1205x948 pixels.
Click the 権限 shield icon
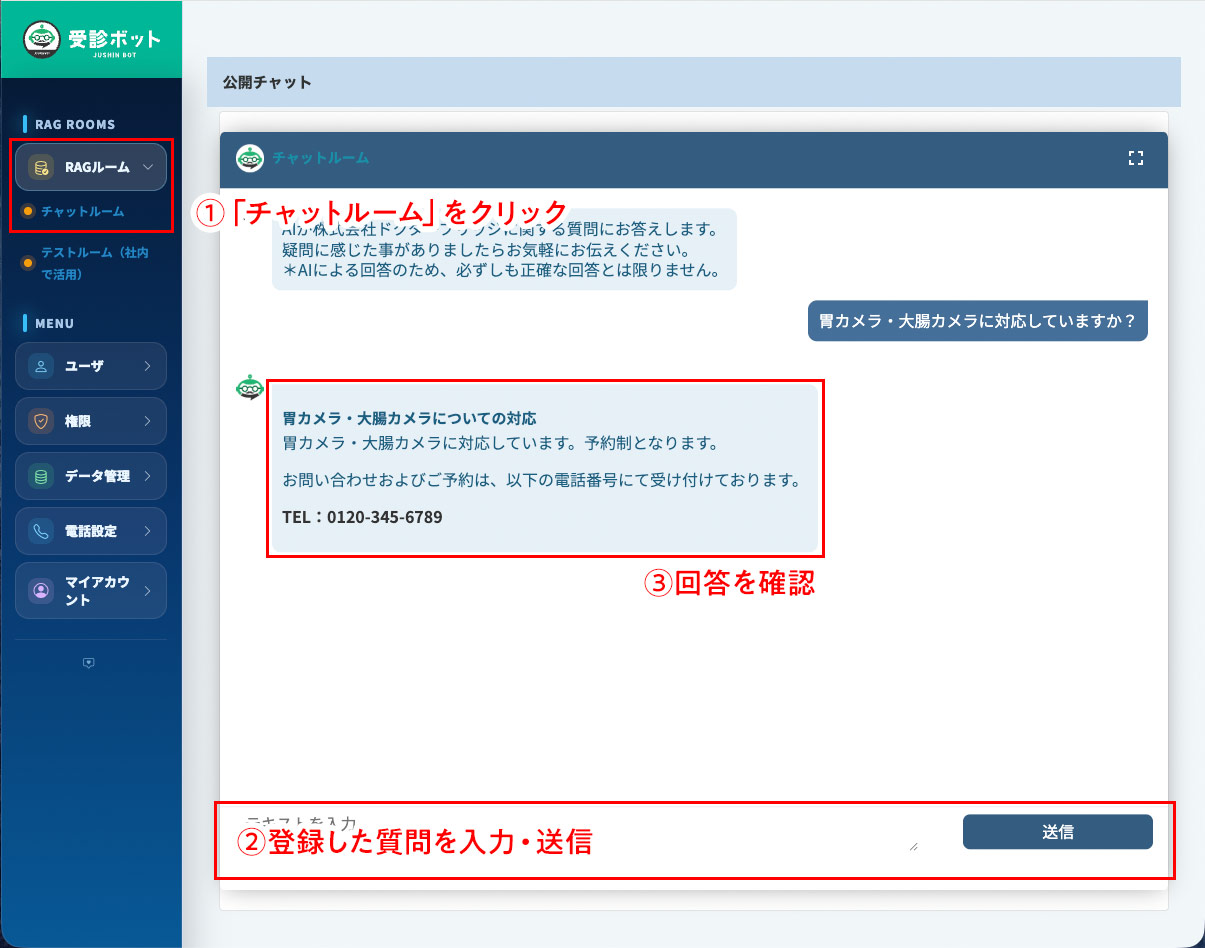point(41,421)
